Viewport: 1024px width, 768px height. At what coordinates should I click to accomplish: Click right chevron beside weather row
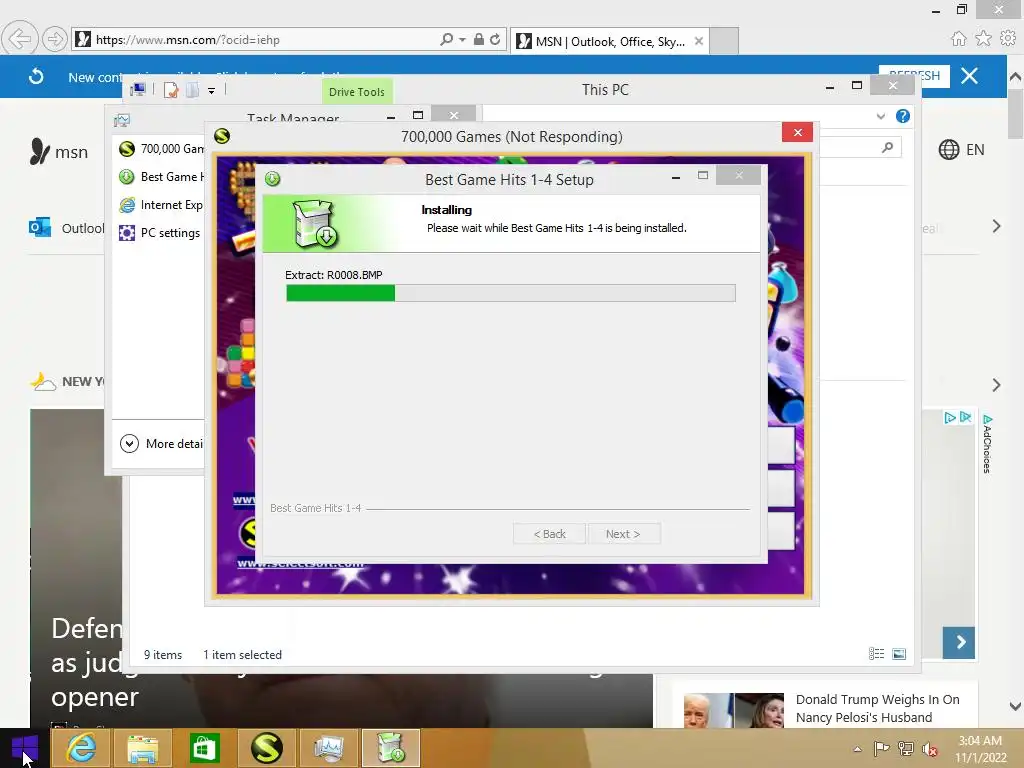tap(996, 385)
